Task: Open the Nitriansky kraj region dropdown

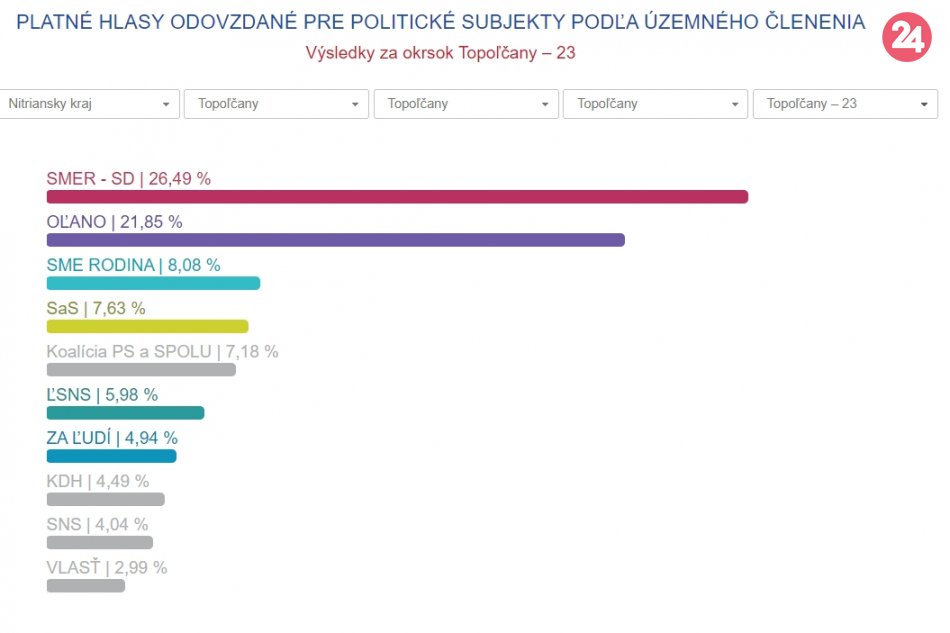Action: tap(90, 104)
